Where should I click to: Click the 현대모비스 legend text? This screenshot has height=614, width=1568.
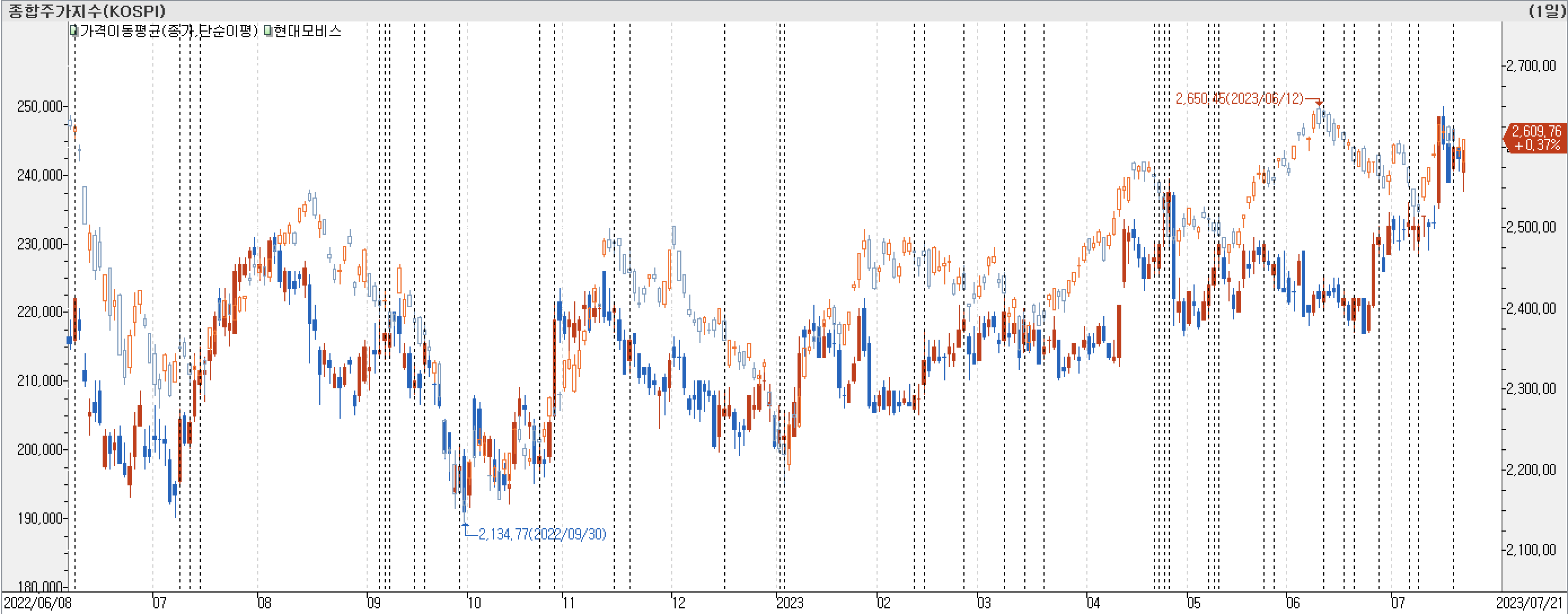pyautogui.click(x=308, y=30)
